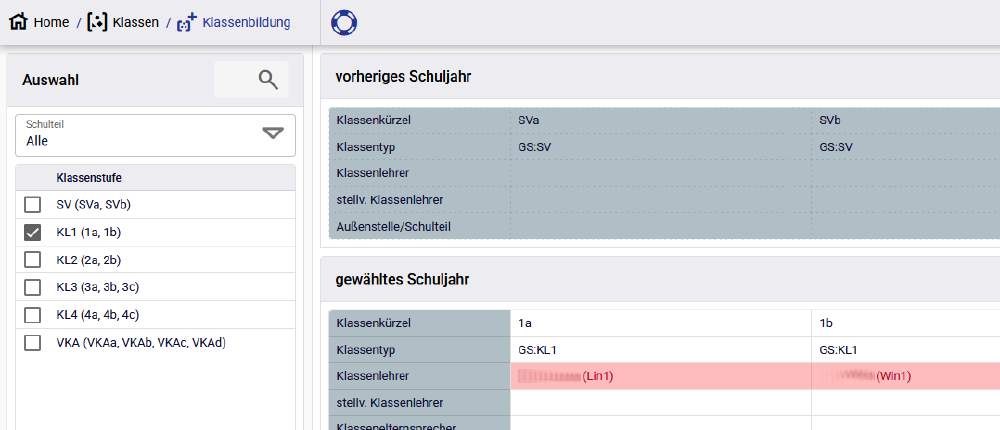
Task: Go to Home breadcrumb link
Action: (x=51, y=22)
